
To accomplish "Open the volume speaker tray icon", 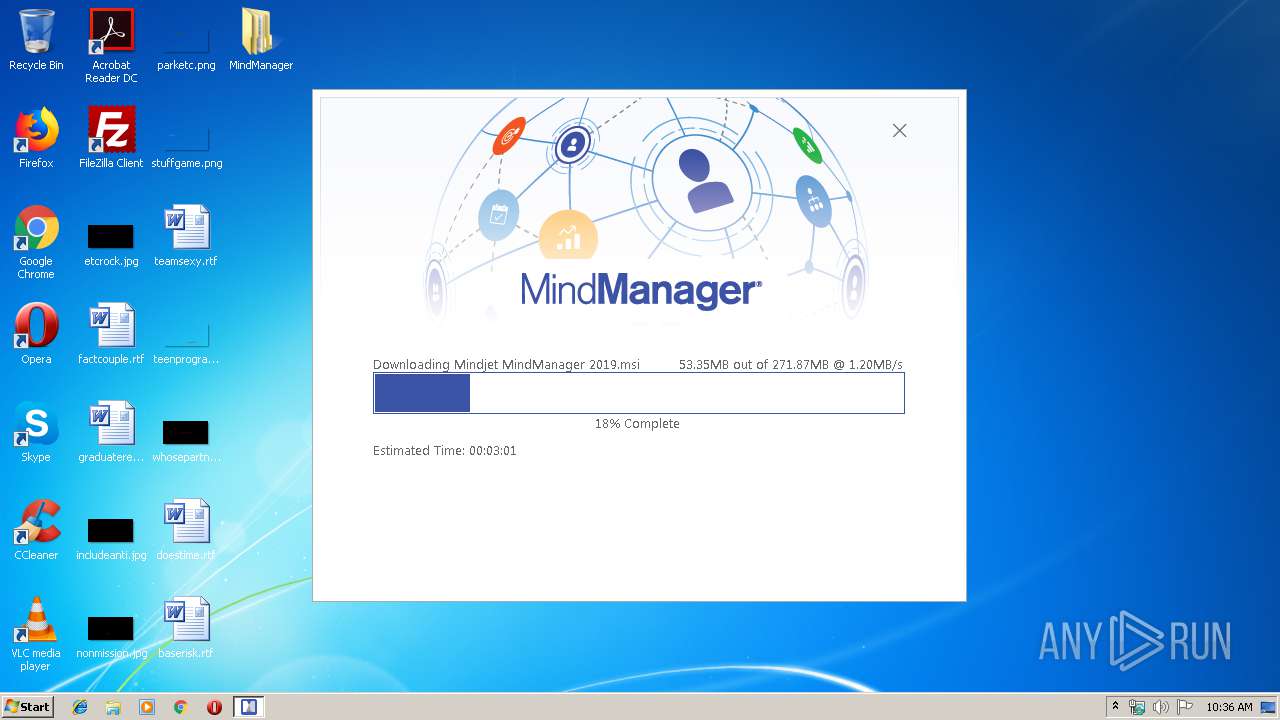I will (x=1161, y=707).
